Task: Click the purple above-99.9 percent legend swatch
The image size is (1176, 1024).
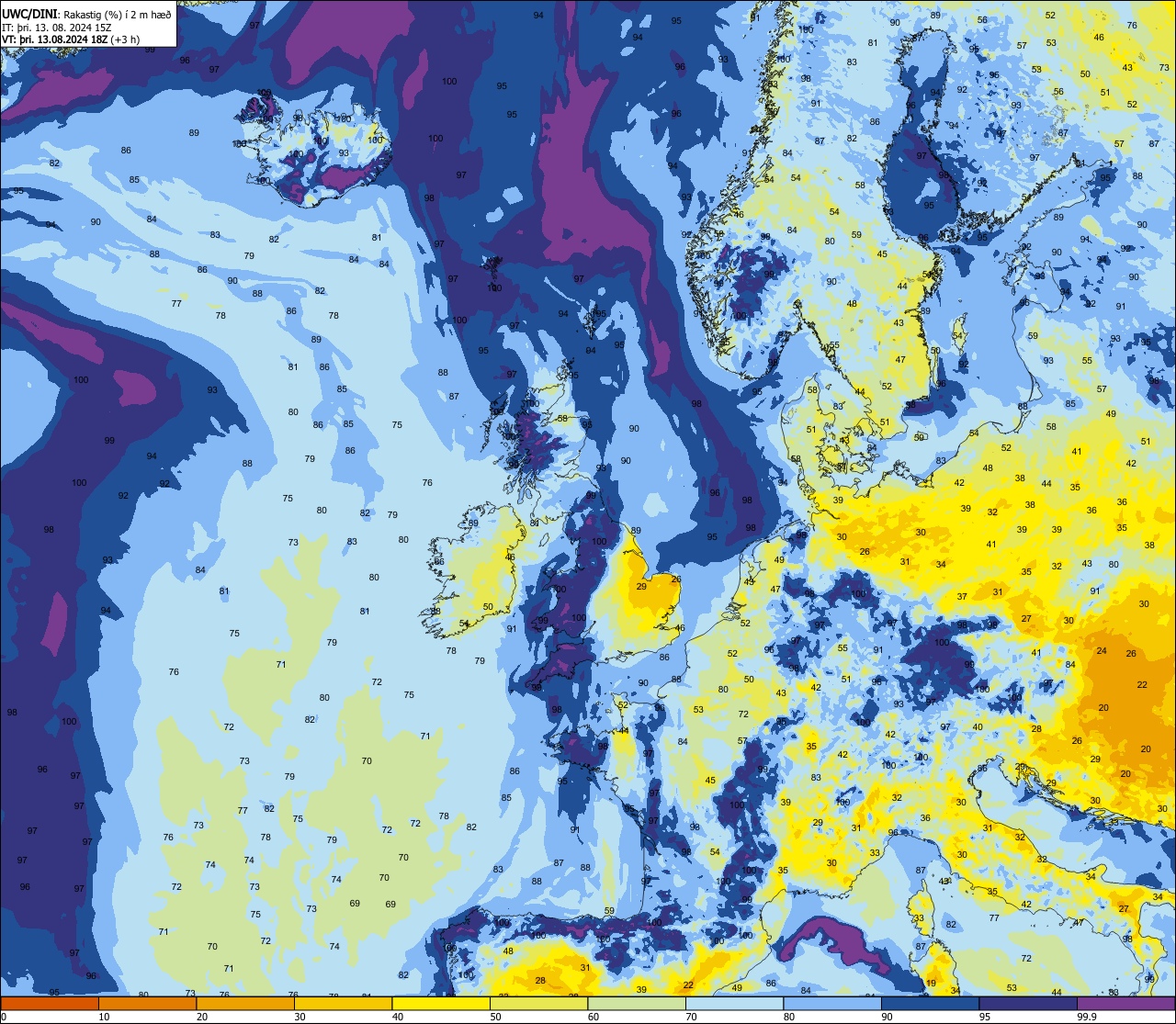Action: (1125, 1003)
